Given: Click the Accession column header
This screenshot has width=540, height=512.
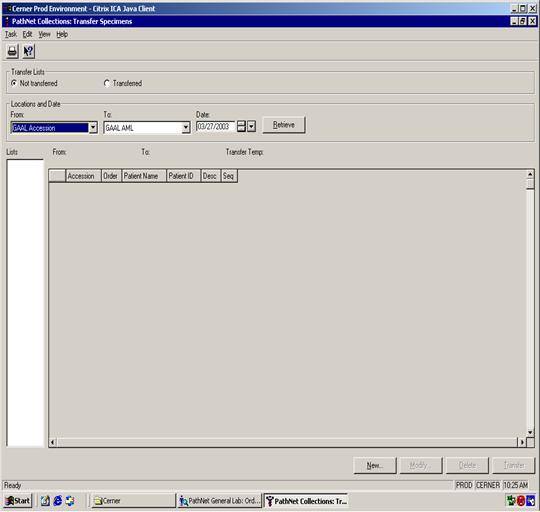Looking at the screenshot, I should click(x=83, y=176).
